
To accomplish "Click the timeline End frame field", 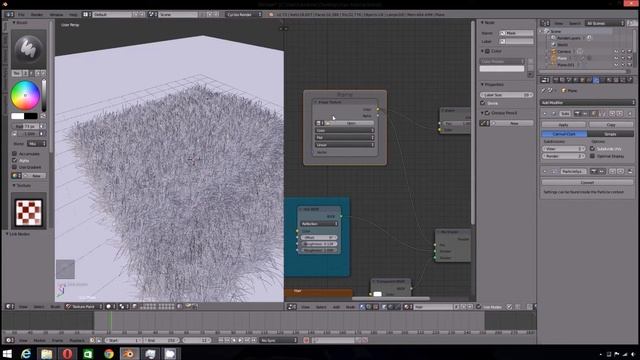I will 161,340.
